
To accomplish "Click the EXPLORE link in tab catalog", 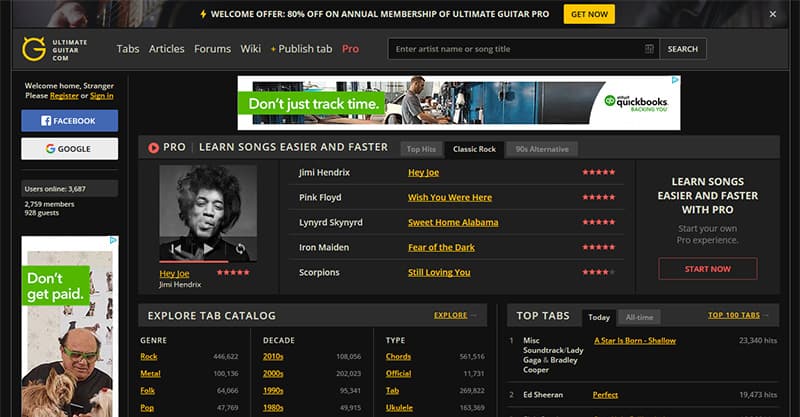I will coord(451,315).
